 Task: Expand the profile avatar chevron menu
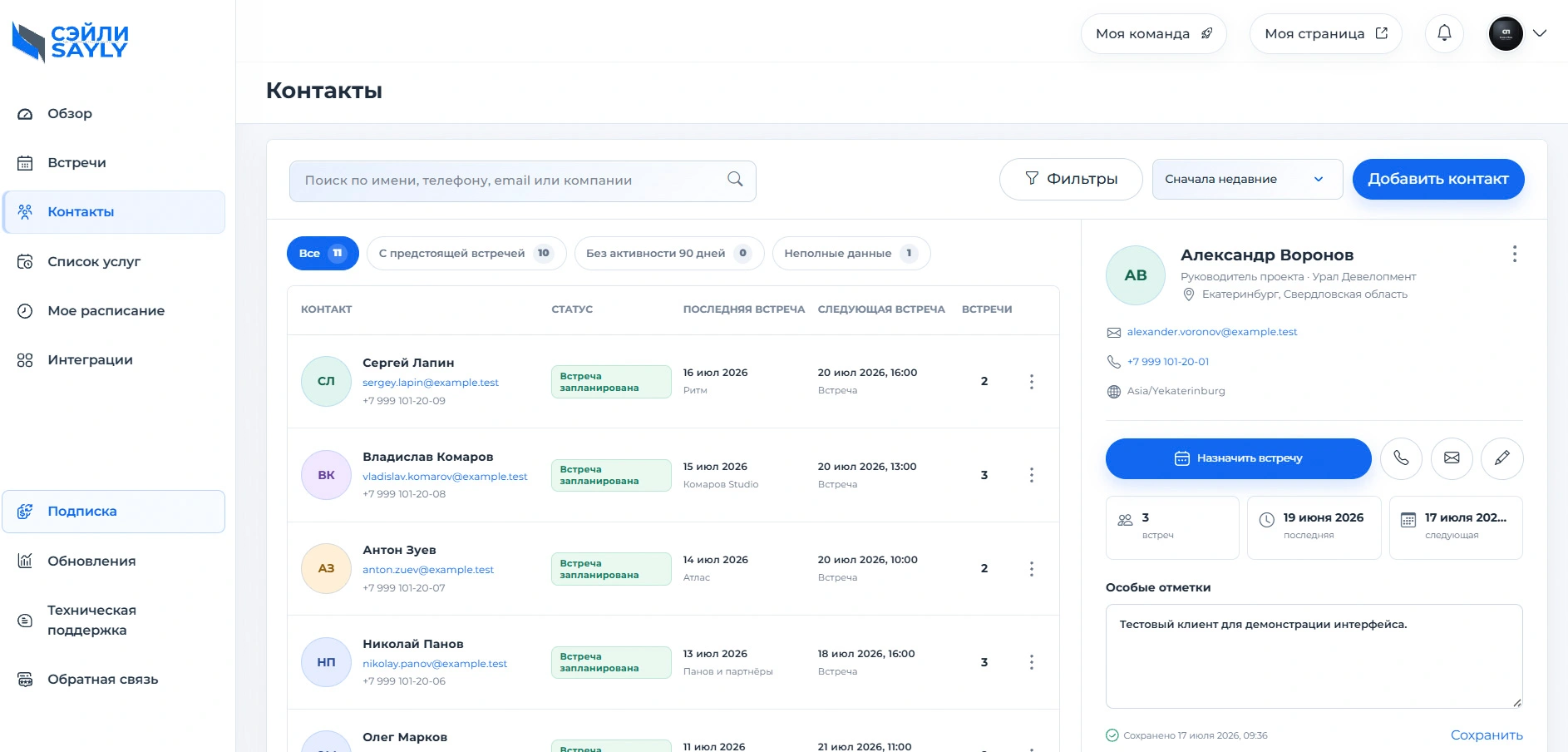1540,33
